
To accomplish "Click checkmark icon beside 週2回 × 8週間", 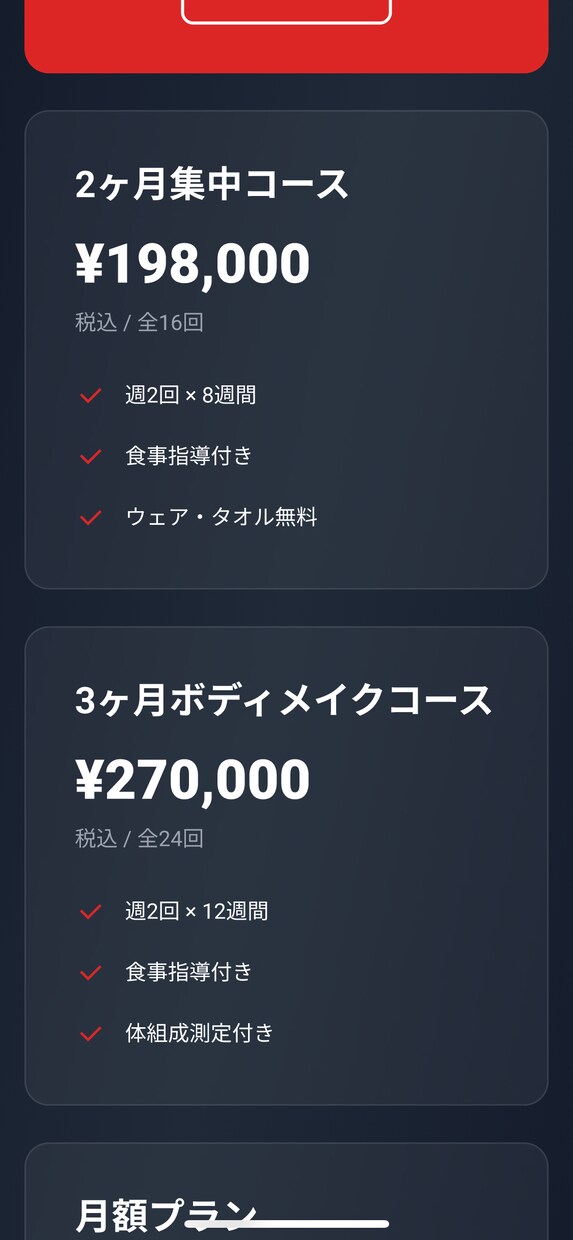I will click(91, 396).
